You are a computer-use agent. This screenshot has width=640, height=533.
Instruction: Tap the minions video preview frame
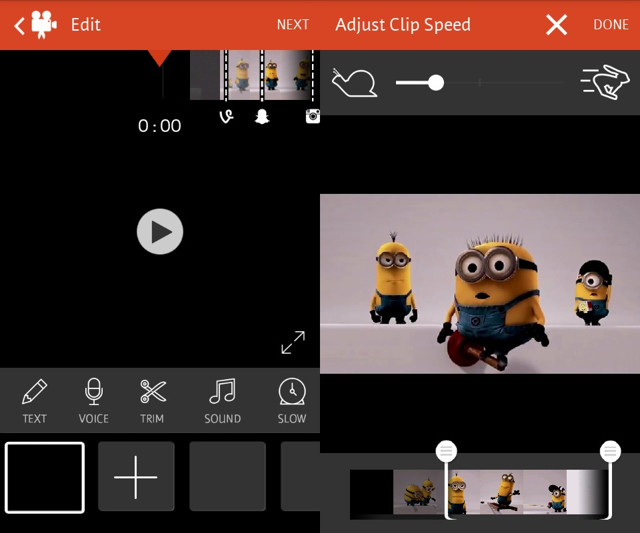[x=480, y=284]
